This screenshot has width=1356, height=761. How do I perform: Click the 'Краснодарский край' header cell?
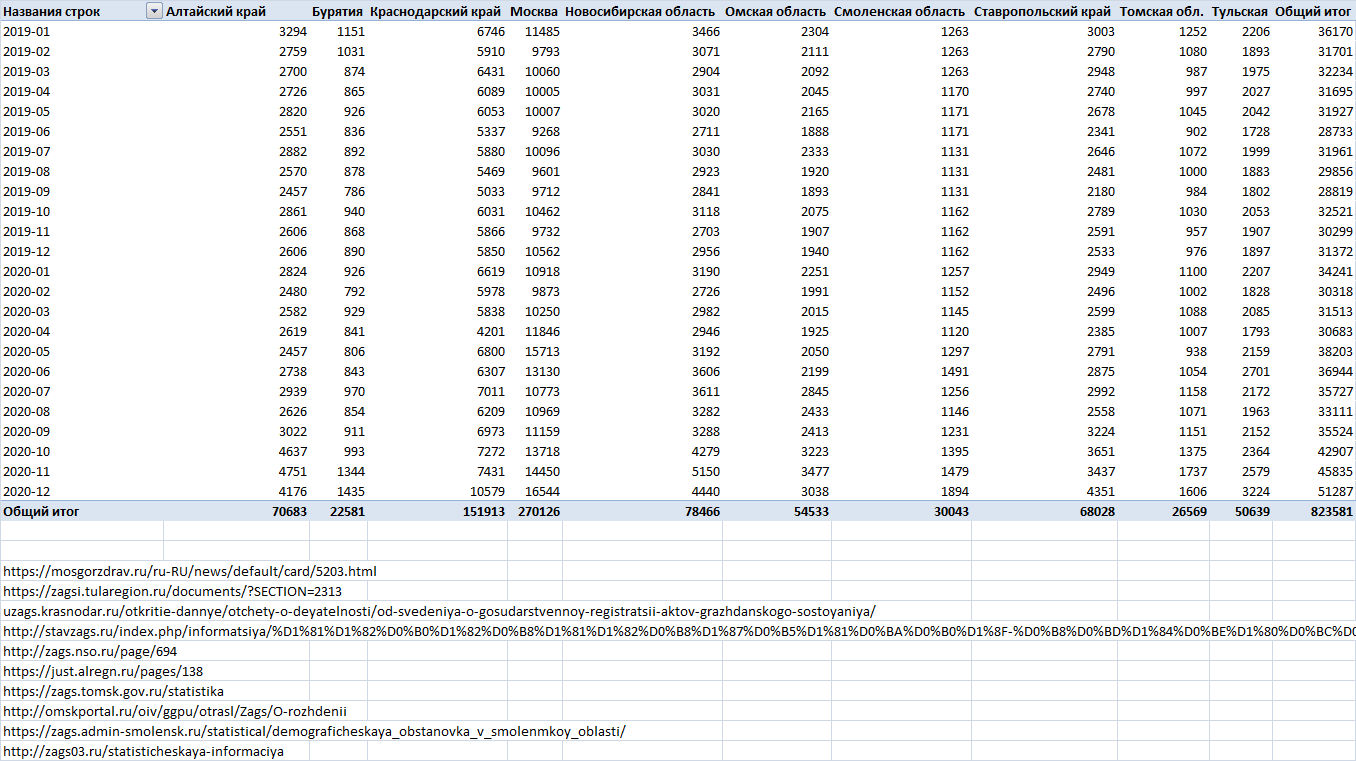tap(435, 12)
